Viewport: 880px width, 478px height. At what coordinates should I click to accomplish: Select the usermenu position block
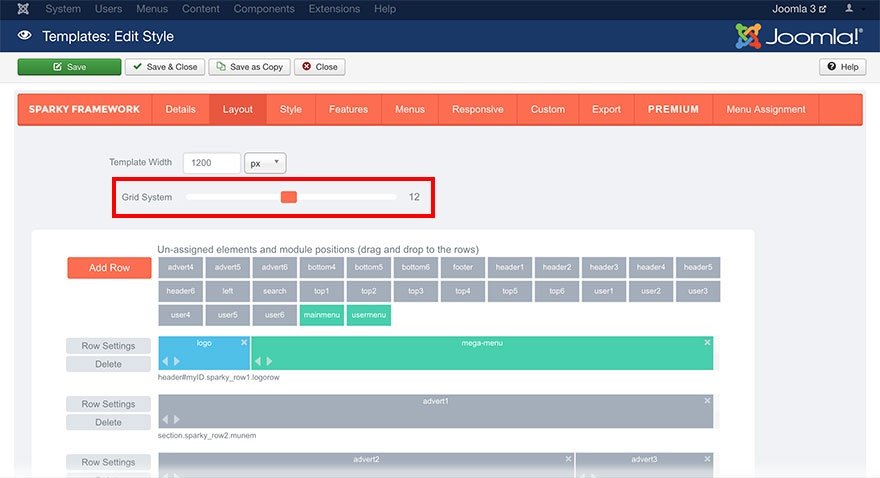369,315
